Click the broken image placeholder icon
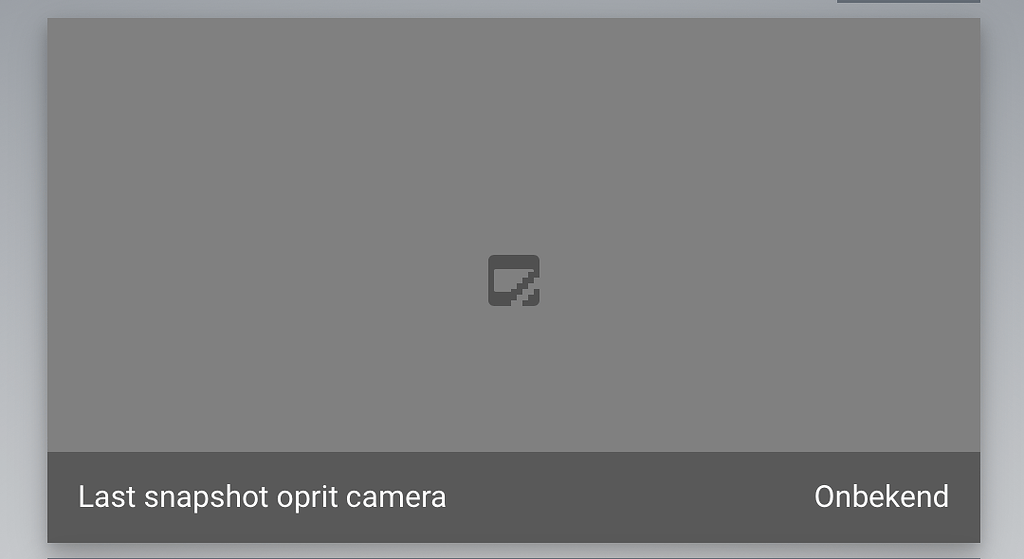This screenshot has height=559, width=1024. click(513, 280)
